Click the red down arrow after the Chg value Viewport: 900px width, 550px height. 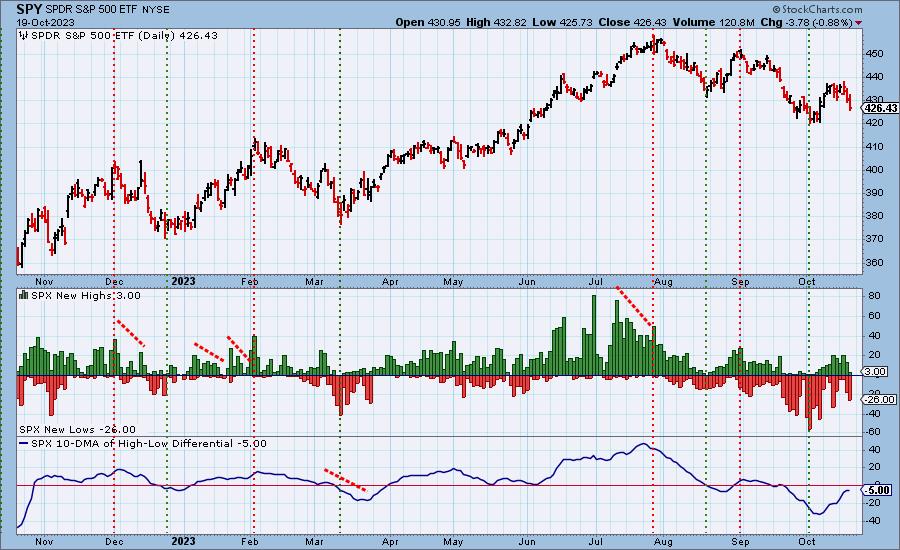pyautogui.click(x=858, y=23)
